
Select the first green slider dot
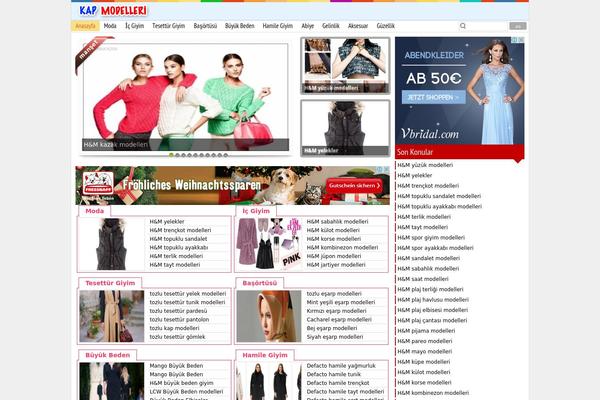(x=171, y=155)
